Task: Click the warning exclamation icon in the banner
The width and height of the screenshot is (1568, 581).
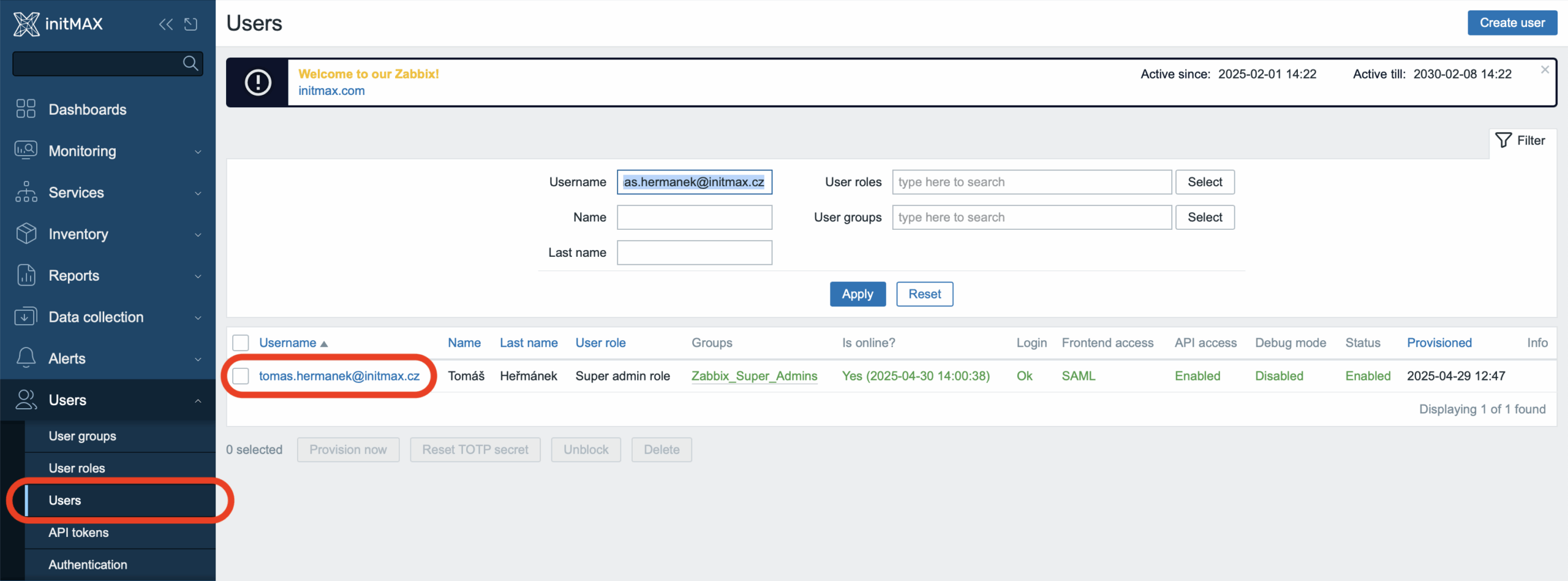Action: point(258,82)
